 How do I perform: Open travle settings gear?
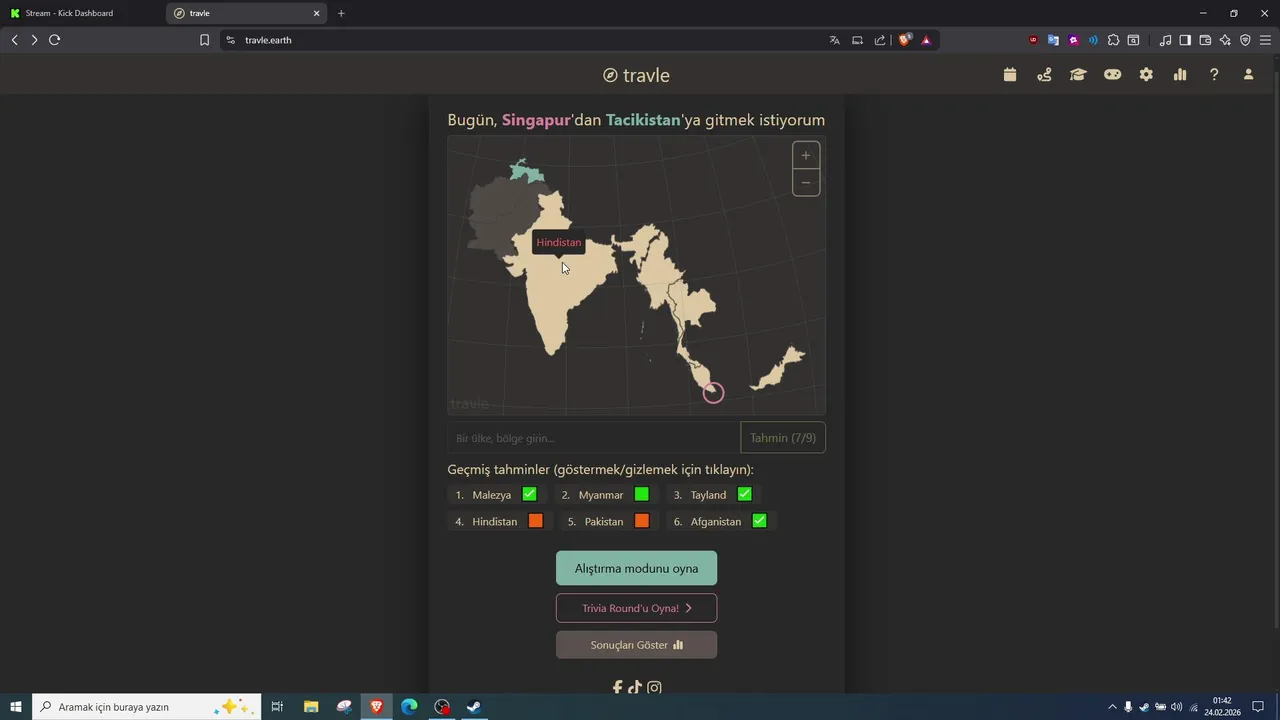(x=1146, y=75)
